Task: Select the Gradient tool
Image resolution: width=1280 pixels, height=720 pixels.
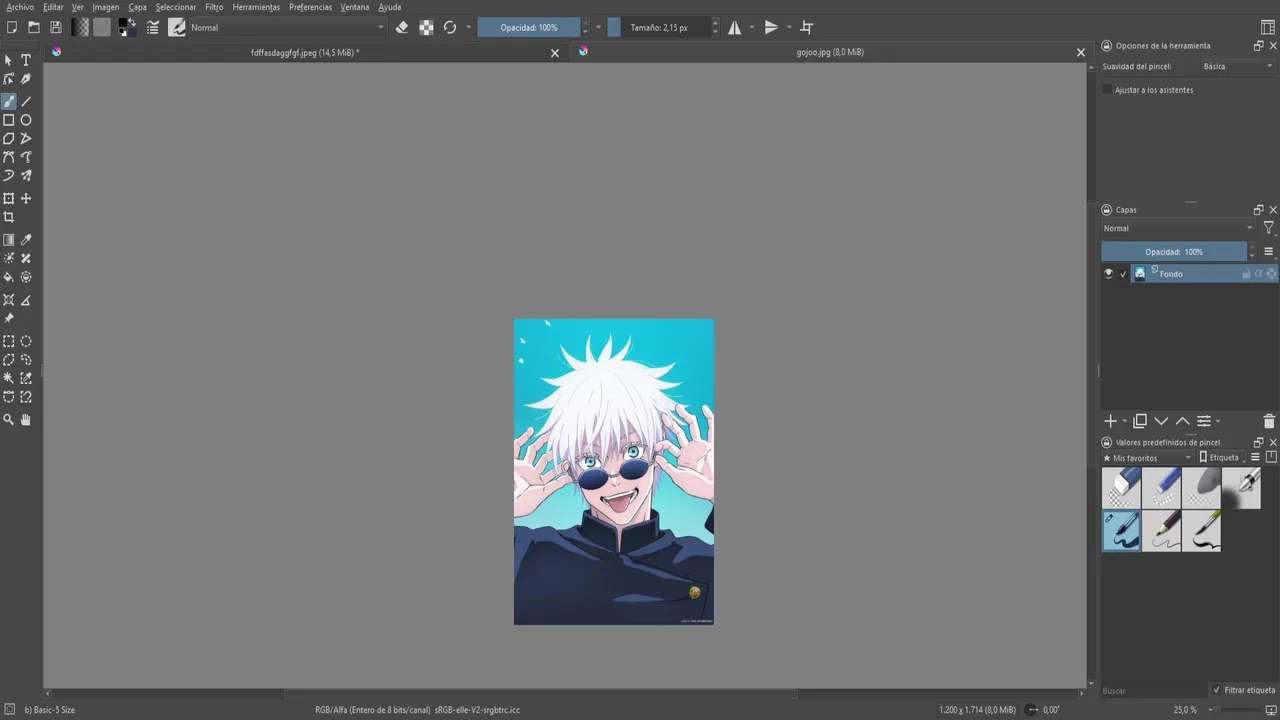Action: pos(9,240)
